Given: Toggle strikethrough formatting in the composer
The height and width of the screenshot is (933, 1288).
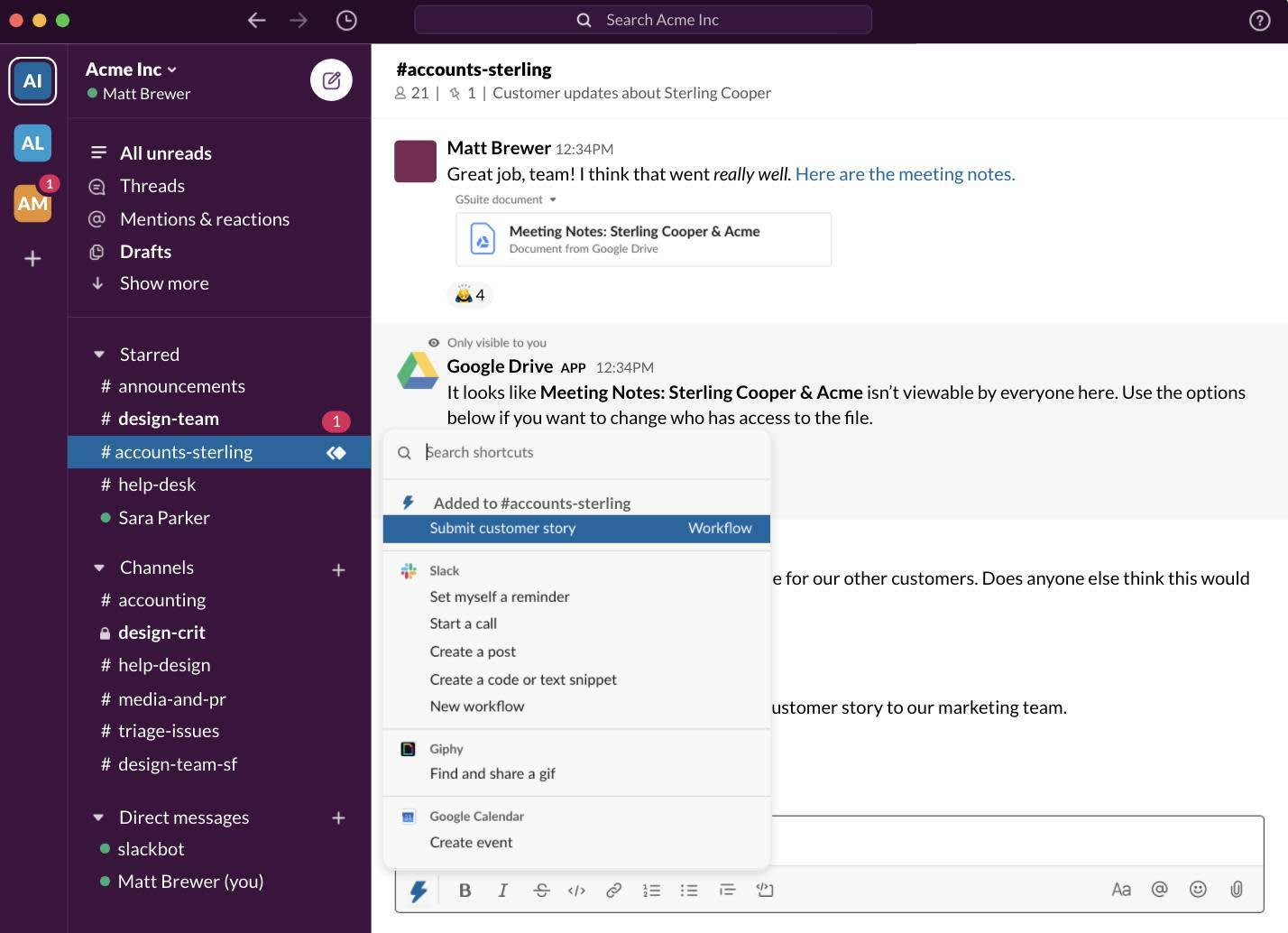Looking at the screenshot, I should [x=540, y=890].
